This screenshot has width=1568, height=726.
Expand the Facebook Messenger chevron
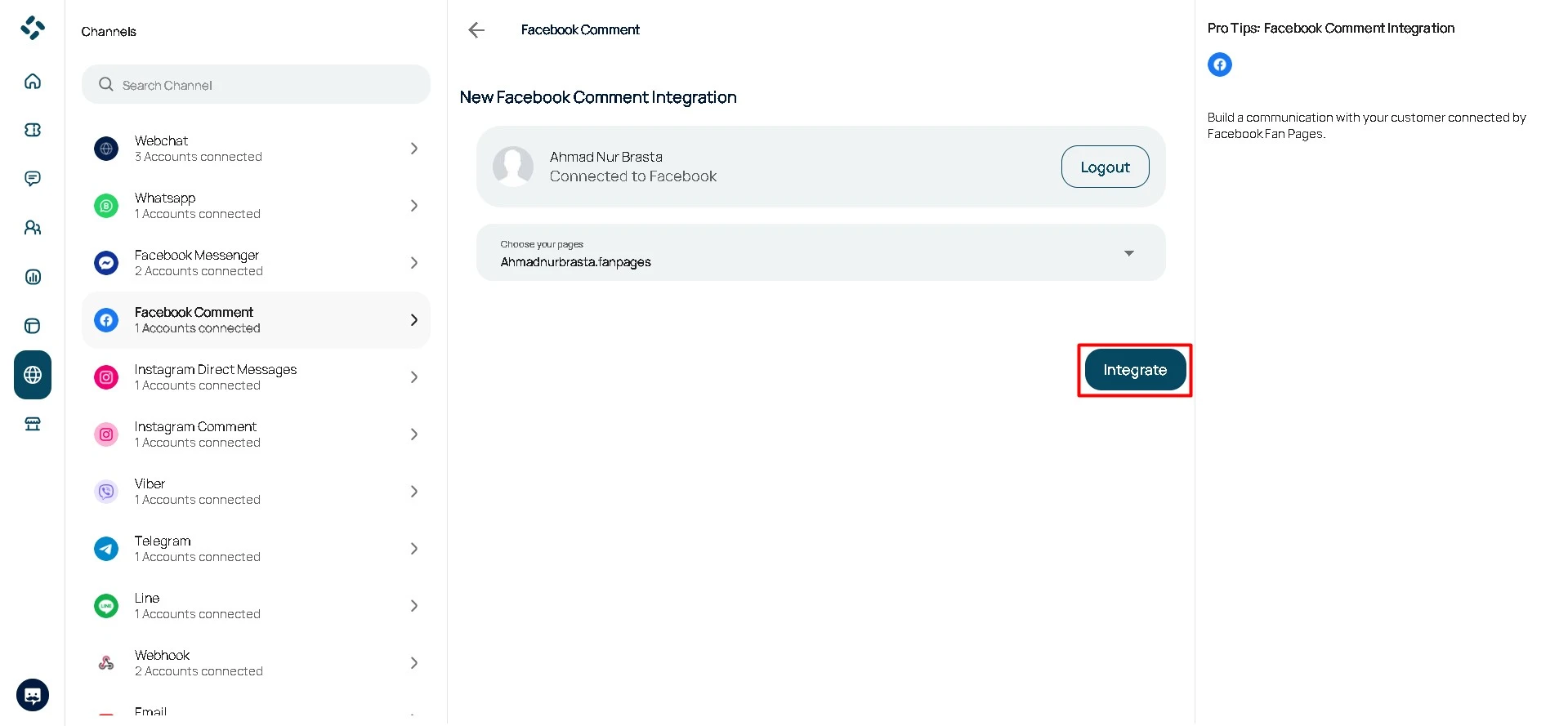click(414, 263)
